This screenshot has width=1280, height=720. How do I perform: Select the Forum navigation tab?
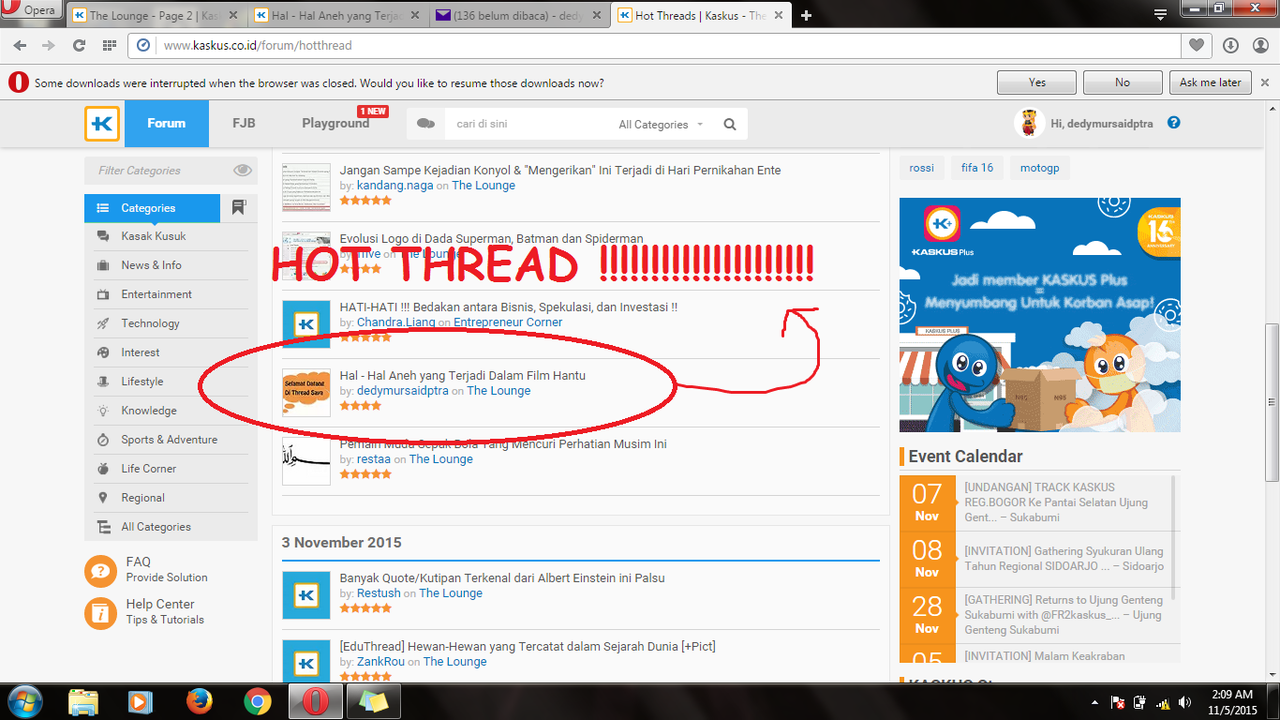(166, 123)
